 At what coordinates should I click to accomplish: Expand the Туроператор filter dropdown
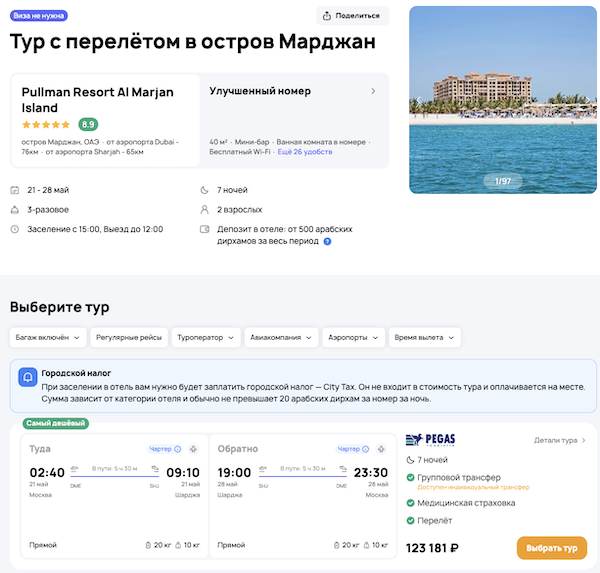pos(207,338)
